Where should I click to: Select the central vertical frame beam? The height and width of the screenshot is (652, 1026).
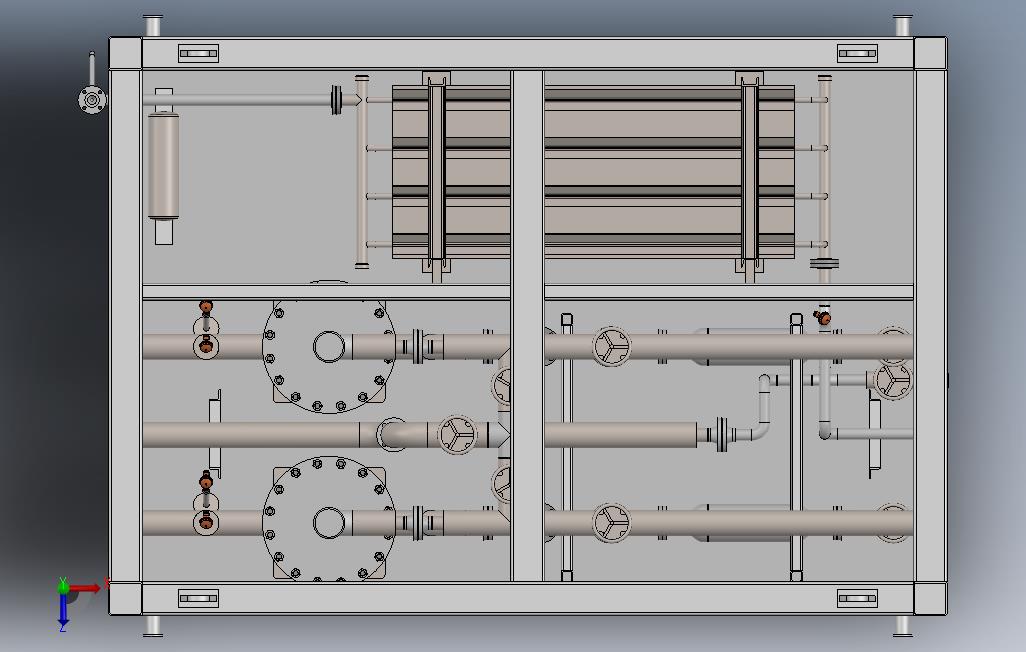click(x=527, y=325)
